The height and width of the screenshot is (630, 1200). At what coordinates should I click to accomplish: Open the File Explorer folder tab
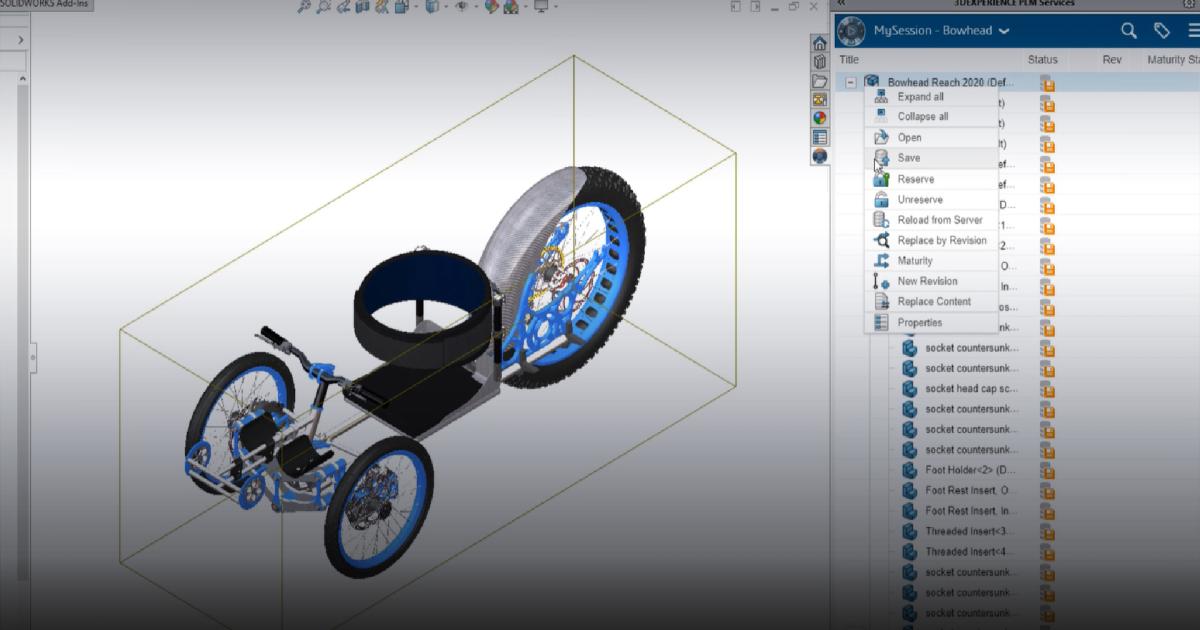tap(819, 81)
